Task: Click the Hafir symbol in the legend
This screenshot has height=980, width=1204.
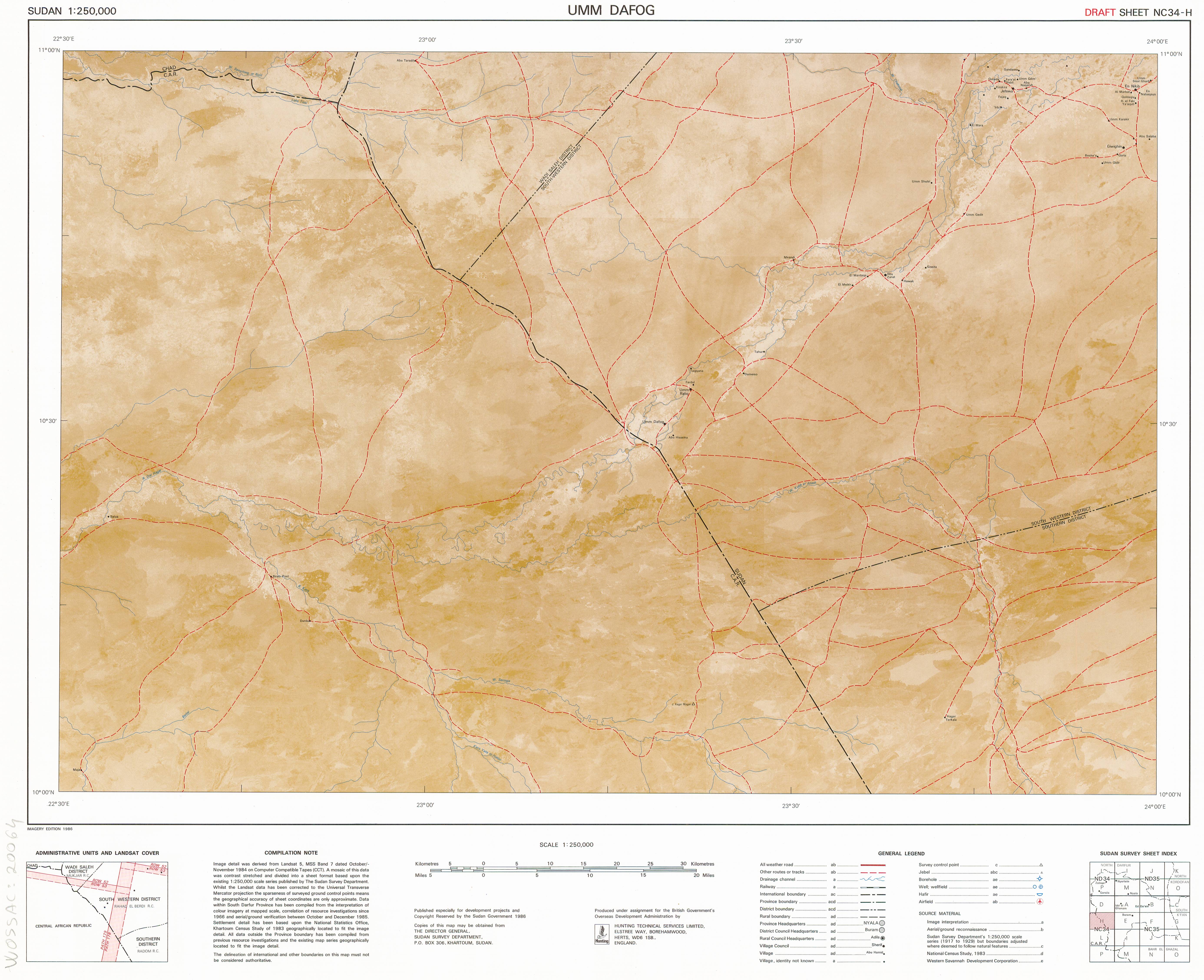Action: pos(1040,894)
